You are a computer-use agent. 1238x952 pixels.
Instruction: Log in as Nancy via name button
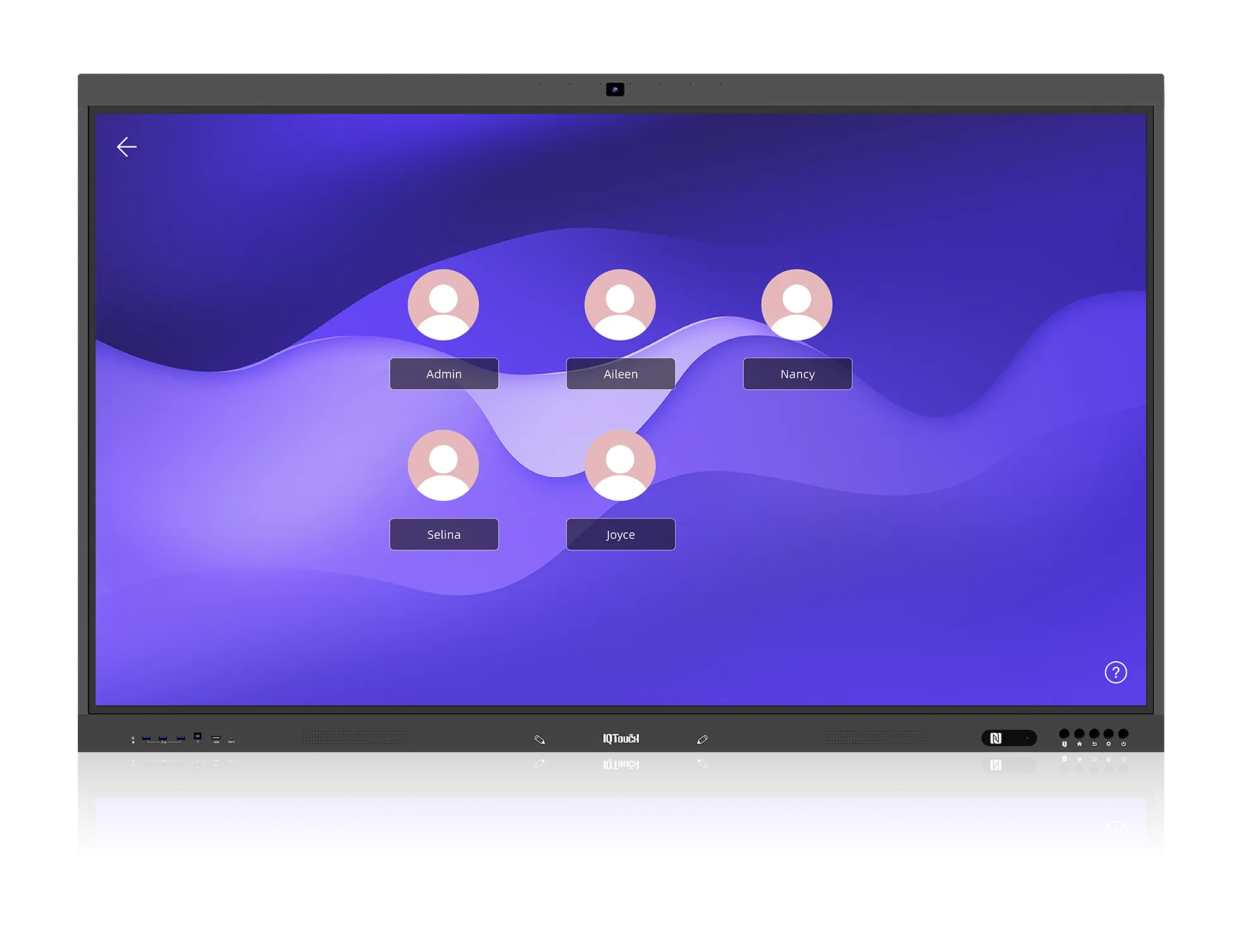pos(797,374)
